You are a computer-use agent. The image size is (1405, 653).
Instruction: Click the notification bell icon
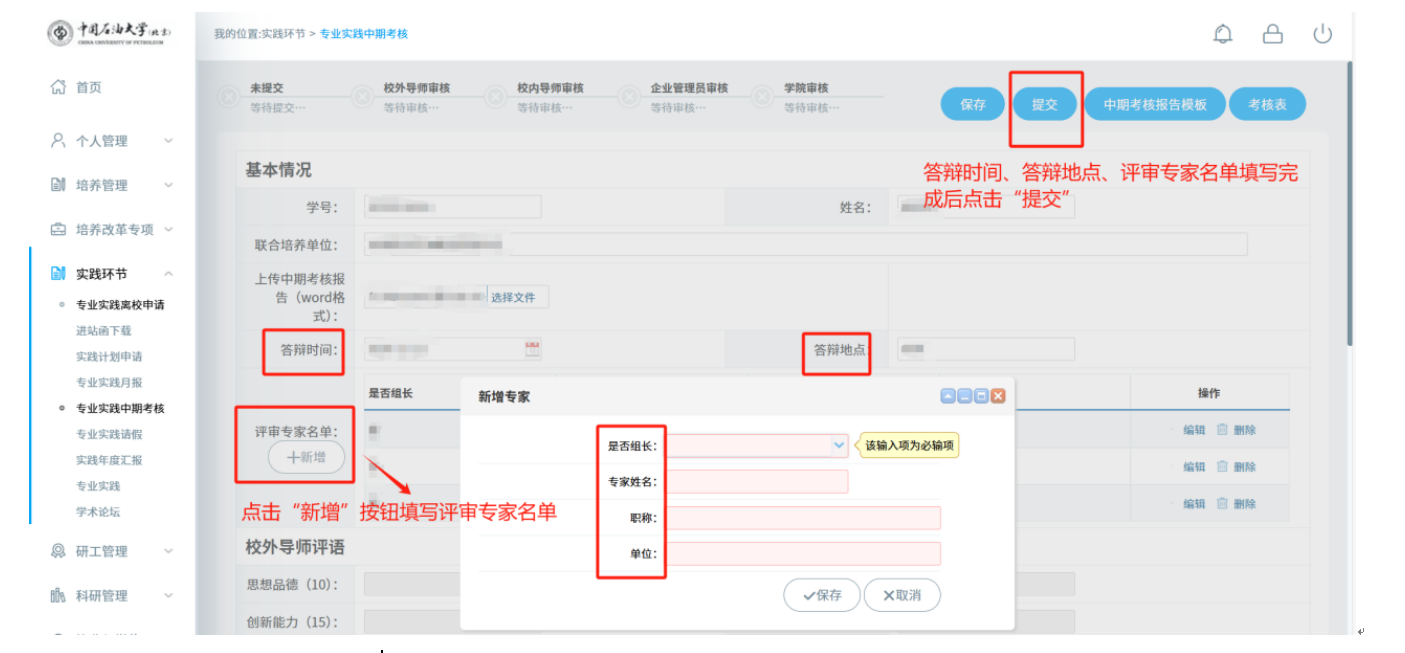pos(1222,34)
